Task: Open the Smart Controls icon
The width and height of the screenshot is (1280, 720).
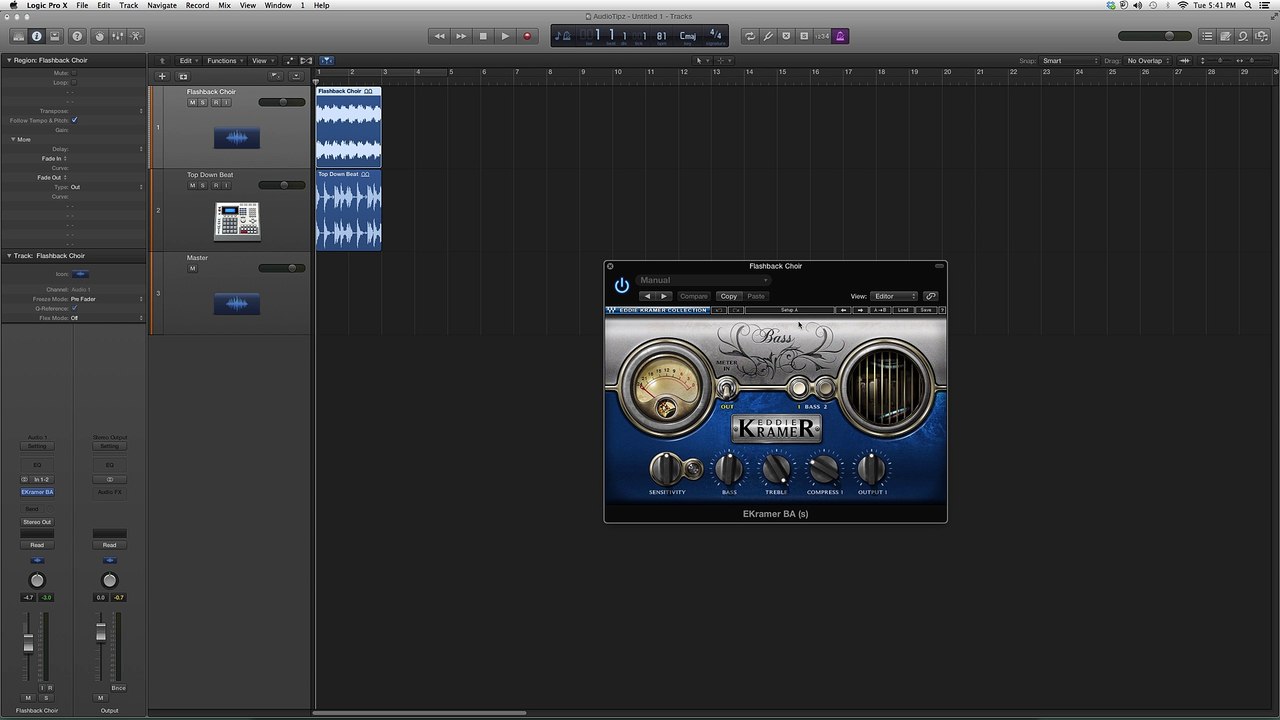Action: pyautogui.click(x=99, y=36)
